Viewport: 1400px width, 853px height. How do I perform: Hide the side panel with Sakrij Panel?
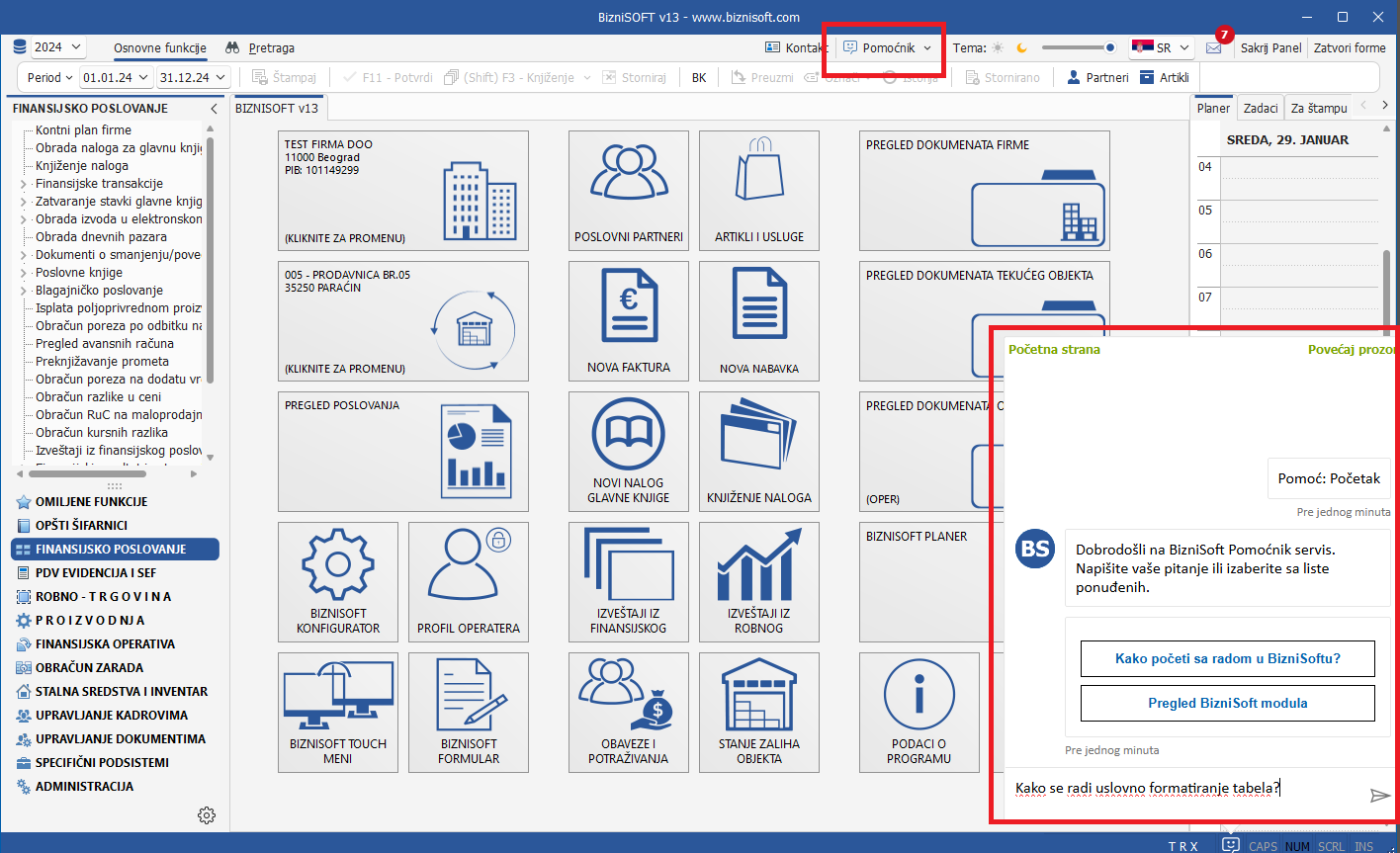(x=1270, y=47)
